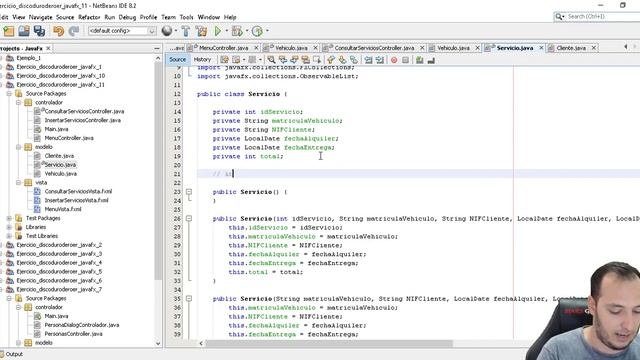The image size is (640, 360).
Task: Expand the Libraries node
Action: point(9,227)
